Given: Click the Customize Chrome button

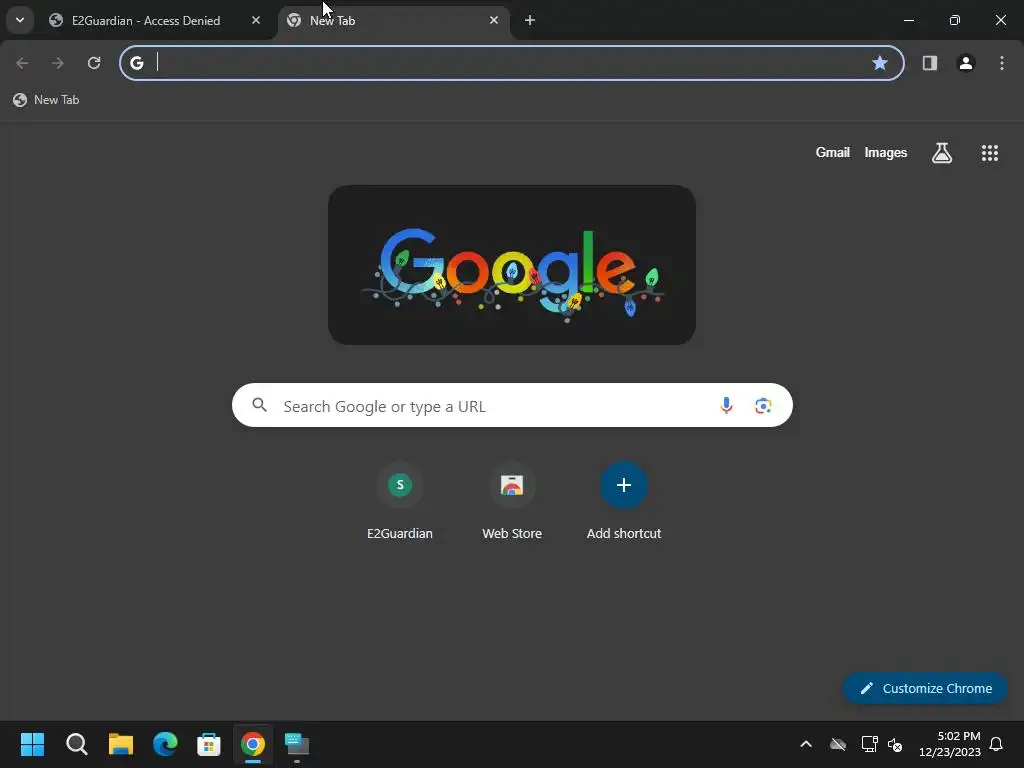Looking at the screenshot, I should tap(925, 688).
